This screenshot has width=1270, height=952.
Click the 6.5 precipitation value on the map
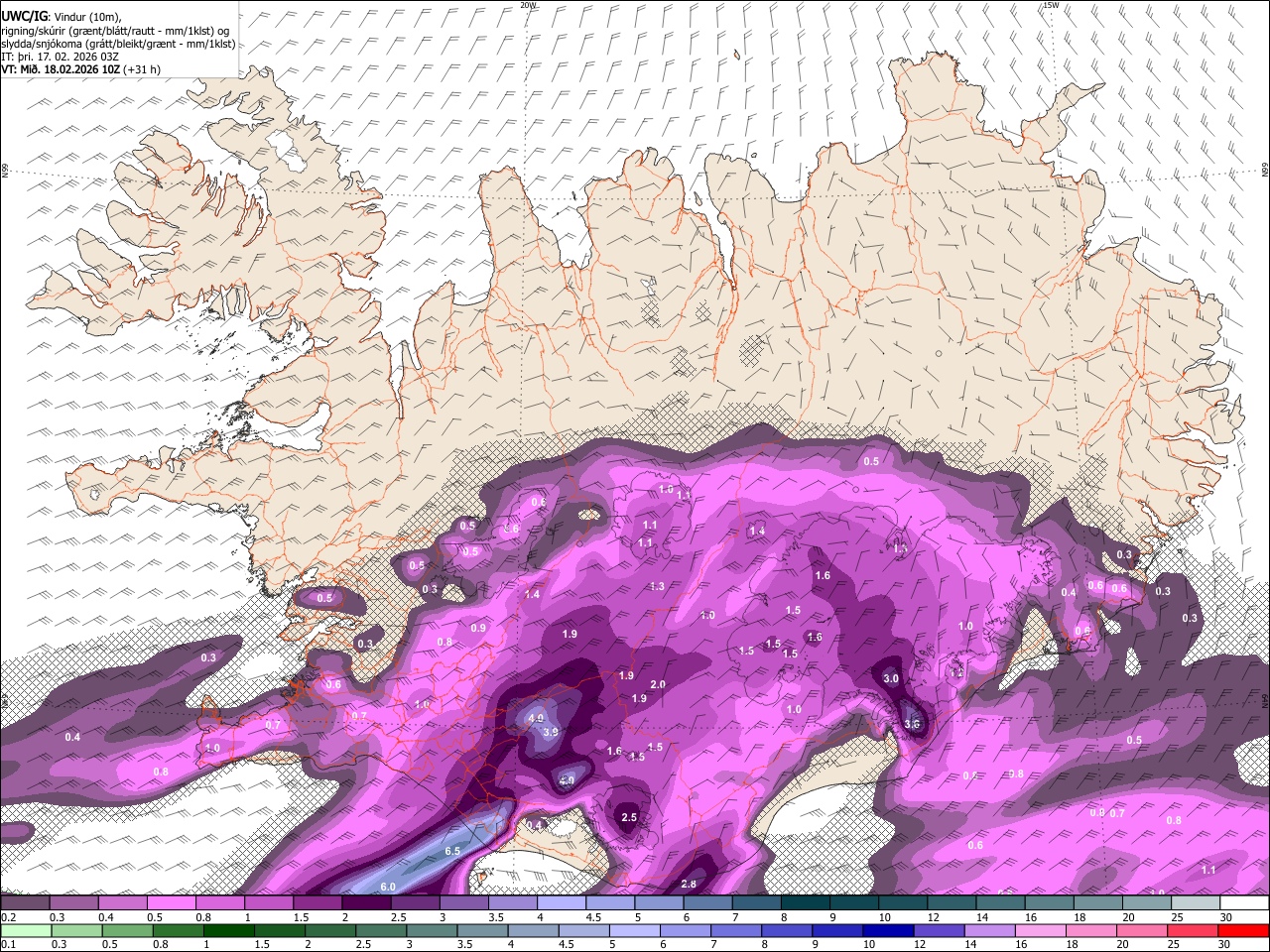point(452,852)
